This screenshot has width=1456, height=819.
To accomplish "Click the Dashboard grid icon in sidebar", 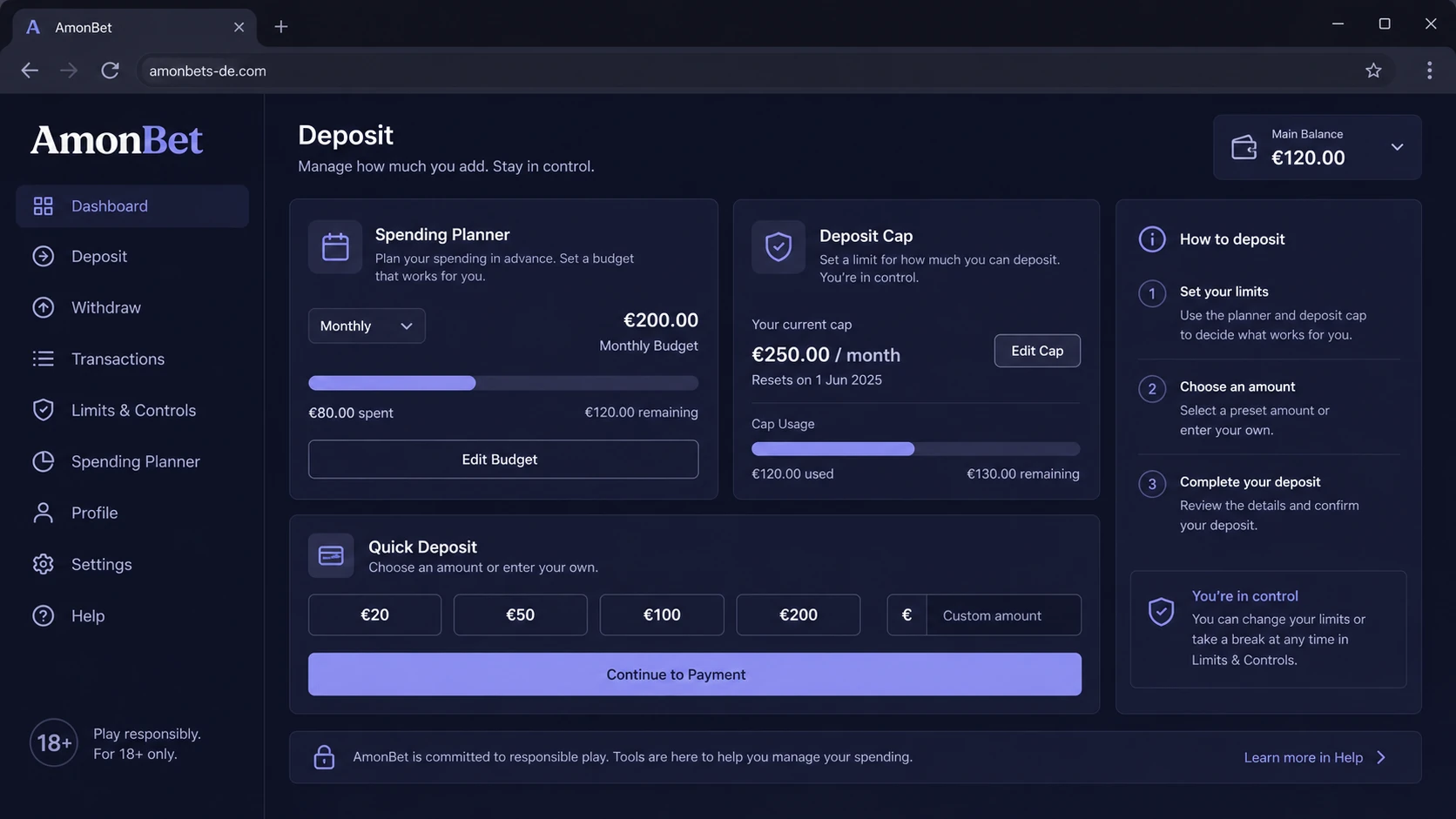I will (x=43, y=206).
